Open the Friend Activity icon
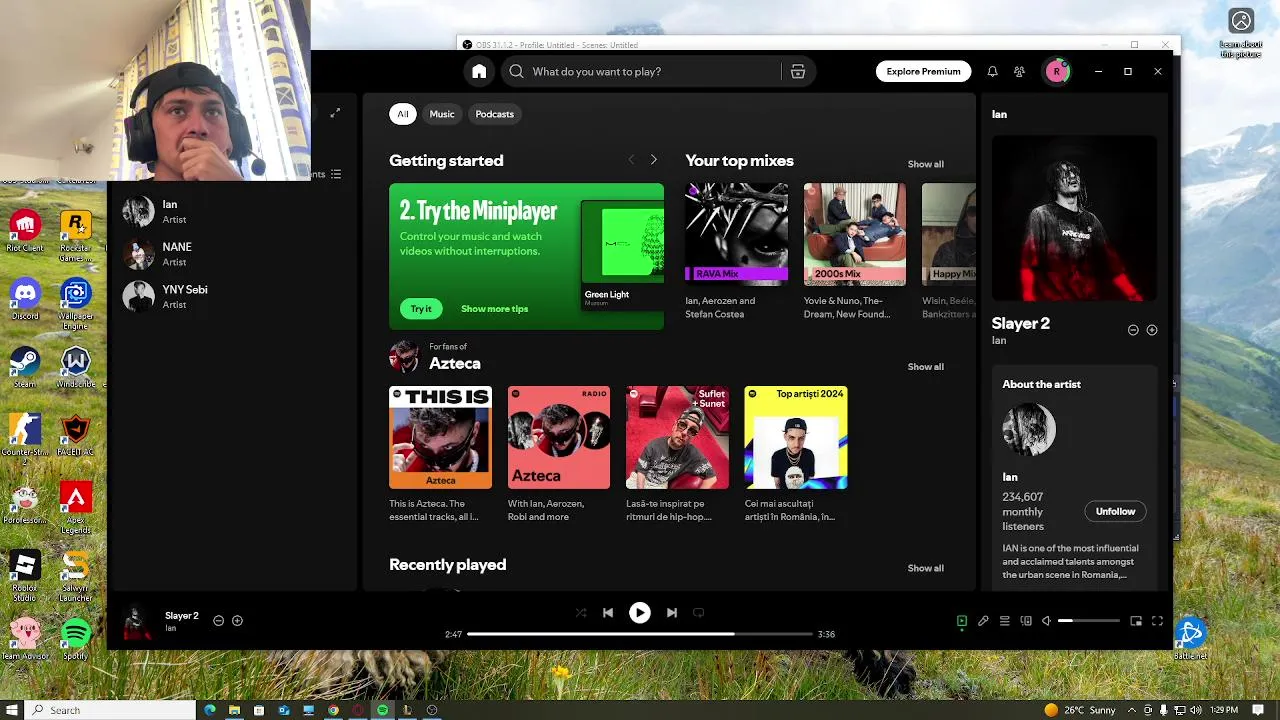 [x=1019, y=71]
